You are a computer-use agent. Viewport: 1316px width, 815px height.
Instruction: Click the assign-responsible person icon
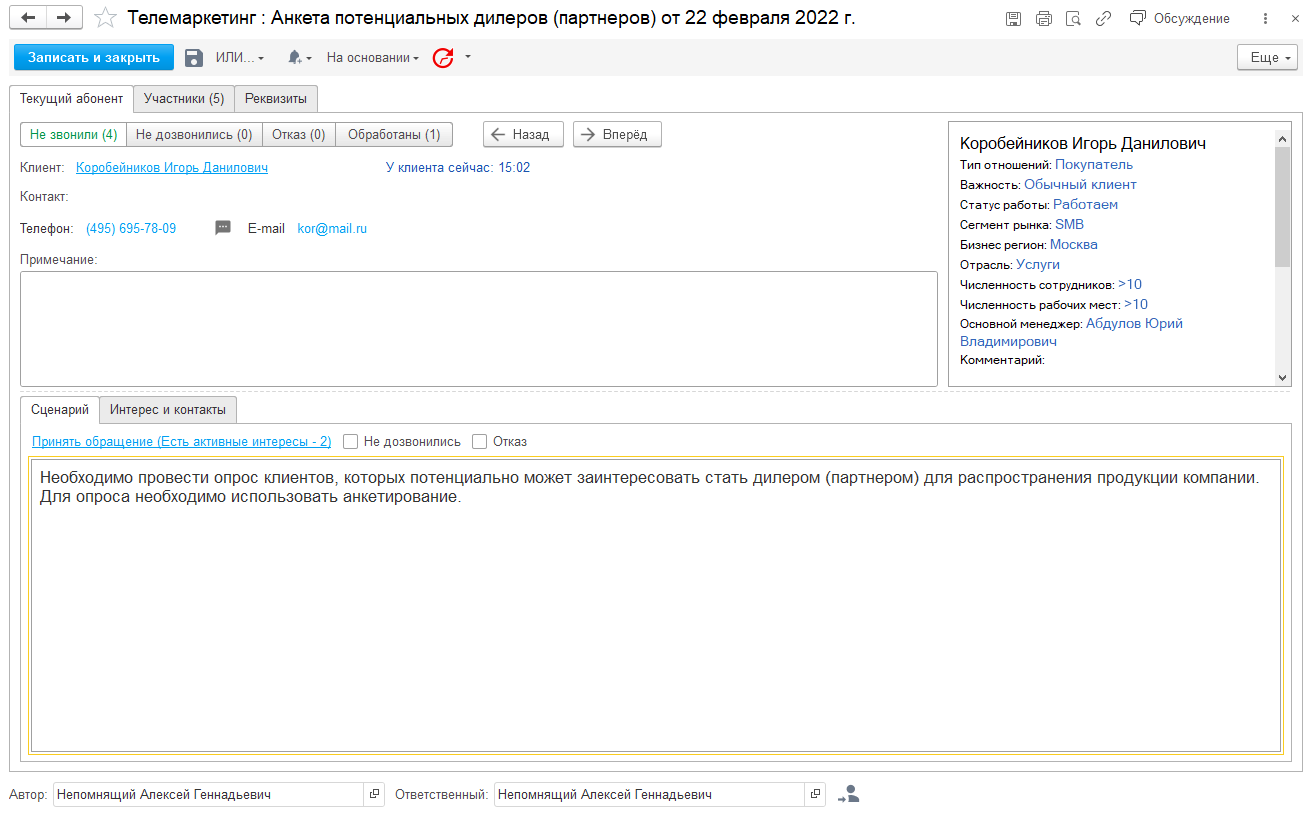pos(849,794)
